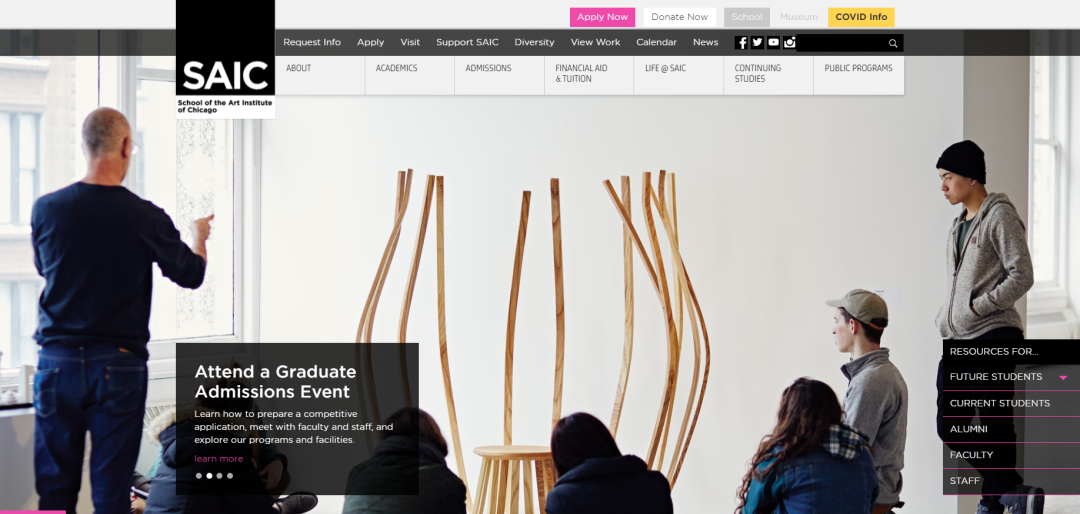Select the fourth carousel dot

(x=230, y=475)
